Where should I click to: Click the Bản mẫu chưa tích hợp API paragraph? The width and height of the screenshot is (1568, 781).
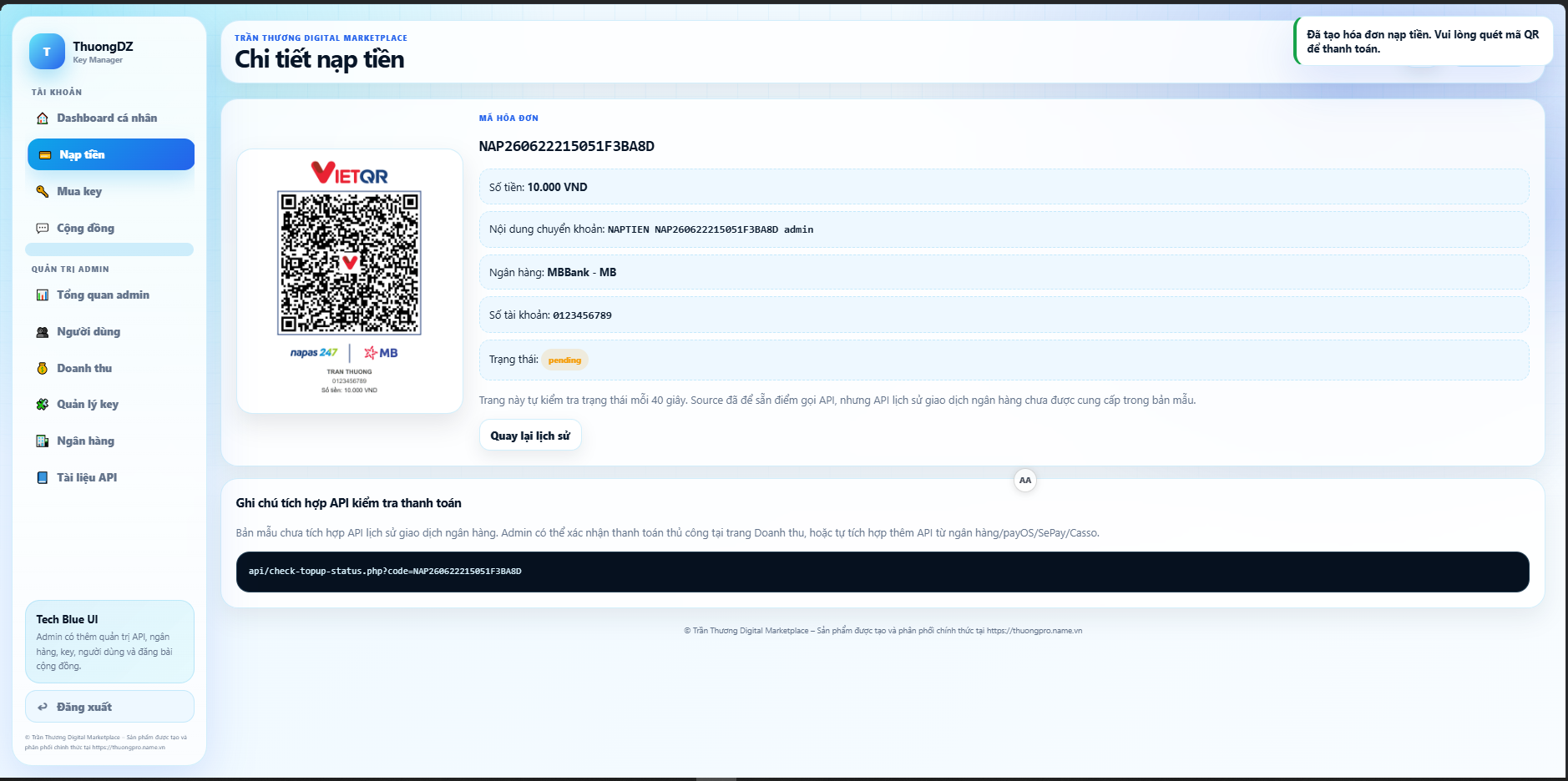click(x=667, y=533)
